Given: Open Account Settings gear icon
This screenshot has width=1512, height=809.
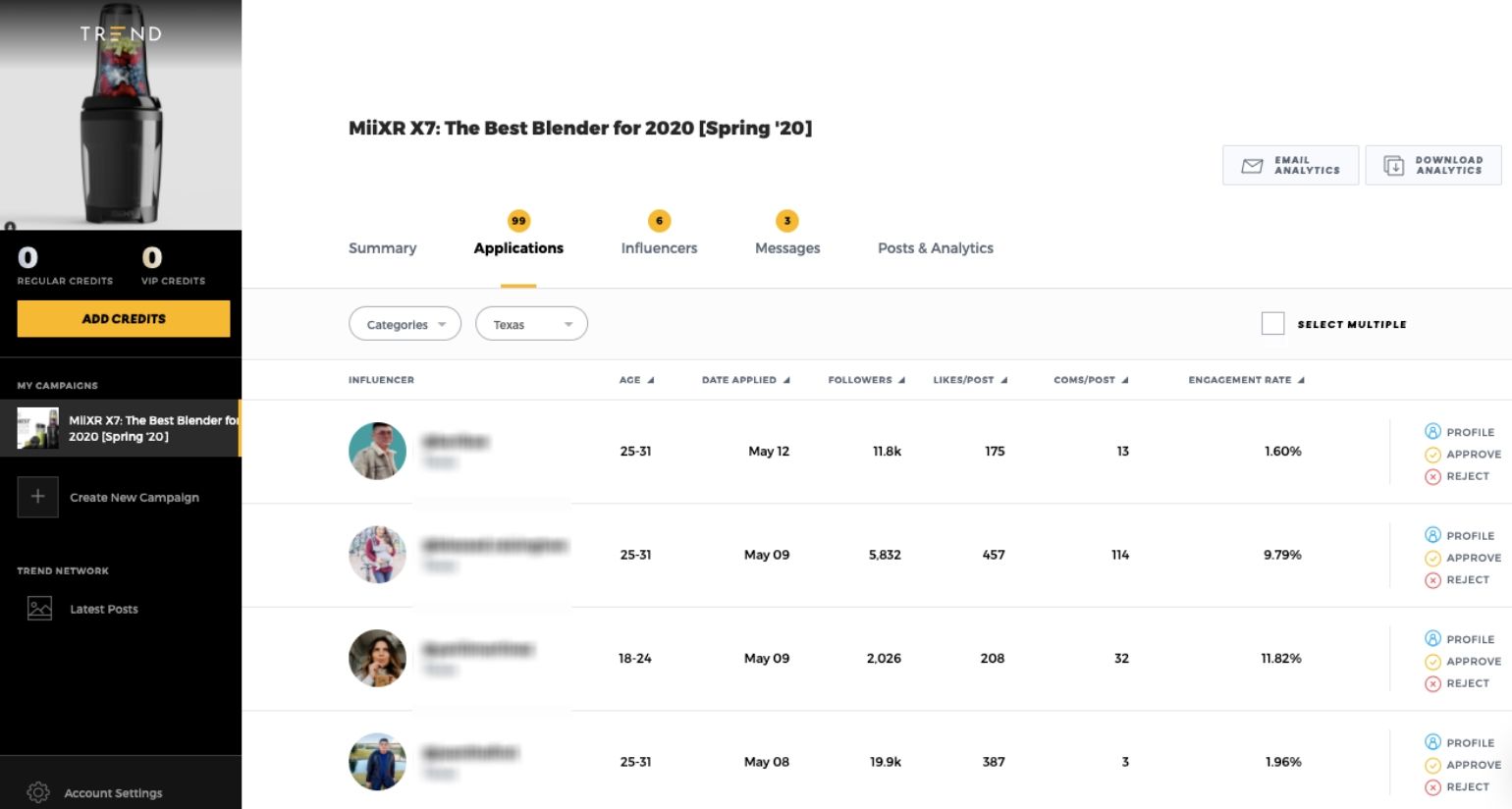Looking at the screenshot, I should tap(37, 792).
